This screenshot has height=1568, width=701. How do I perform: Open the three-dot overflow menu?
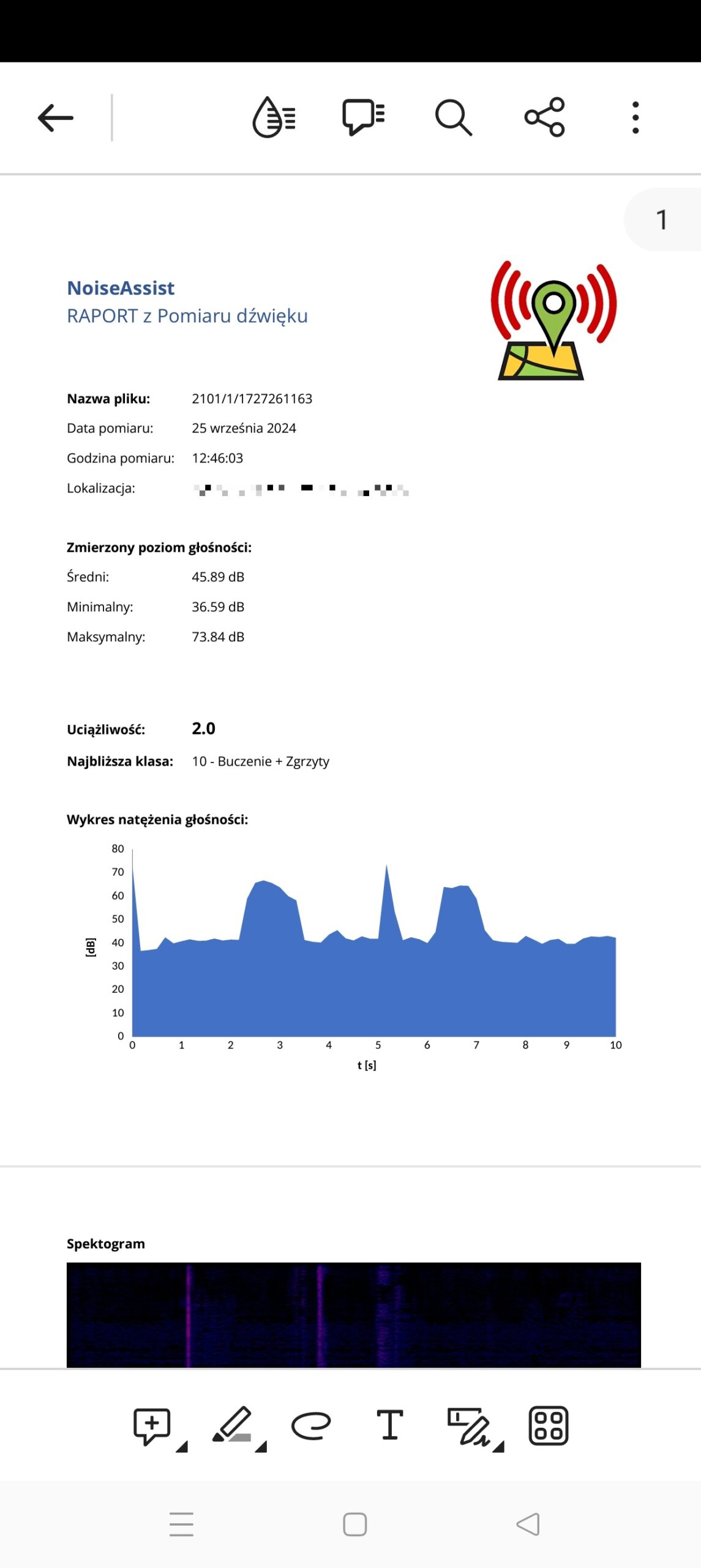click(635, 118)
